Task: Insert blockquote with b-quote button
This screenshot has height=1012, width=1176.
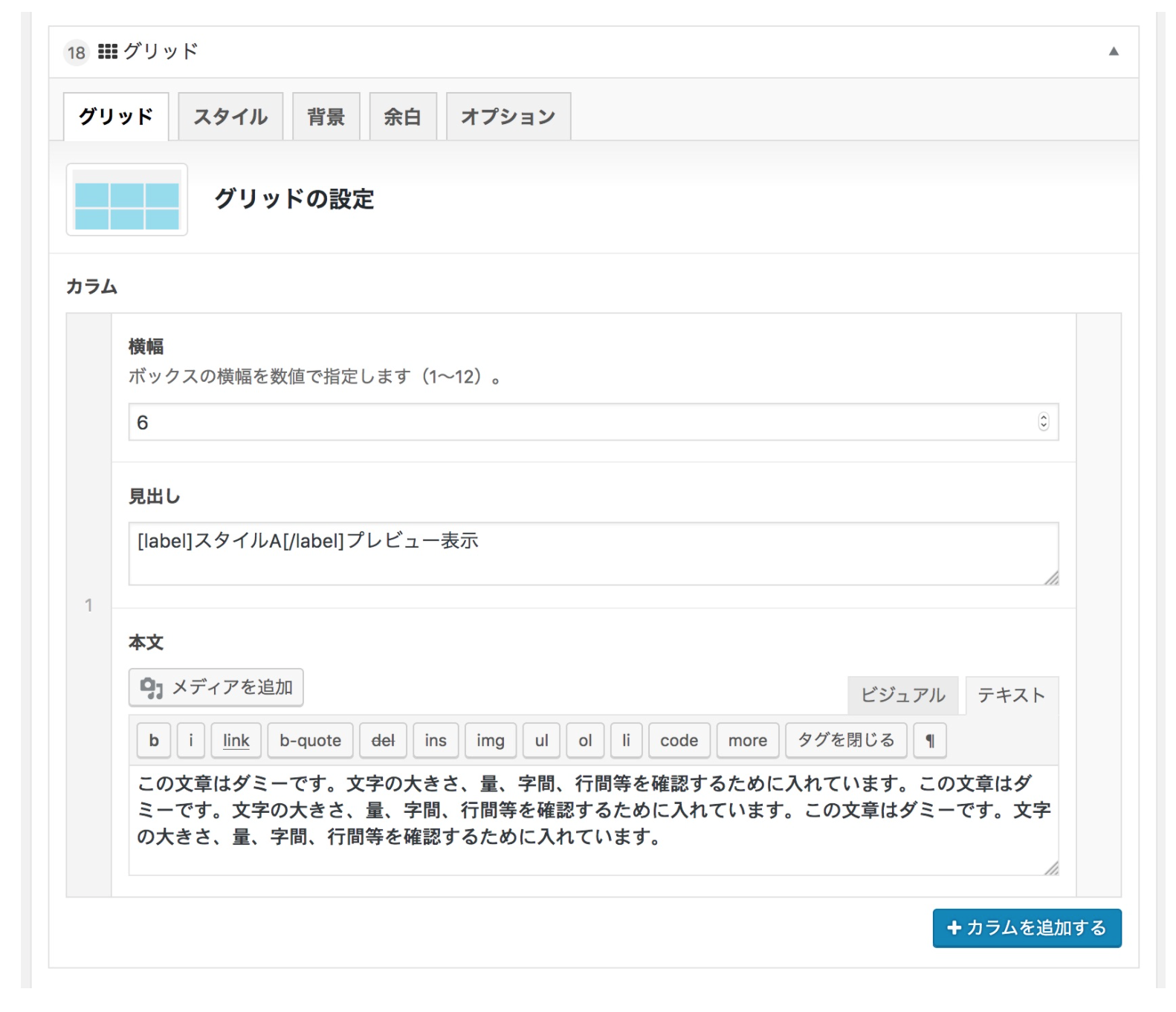Action: 310,740
